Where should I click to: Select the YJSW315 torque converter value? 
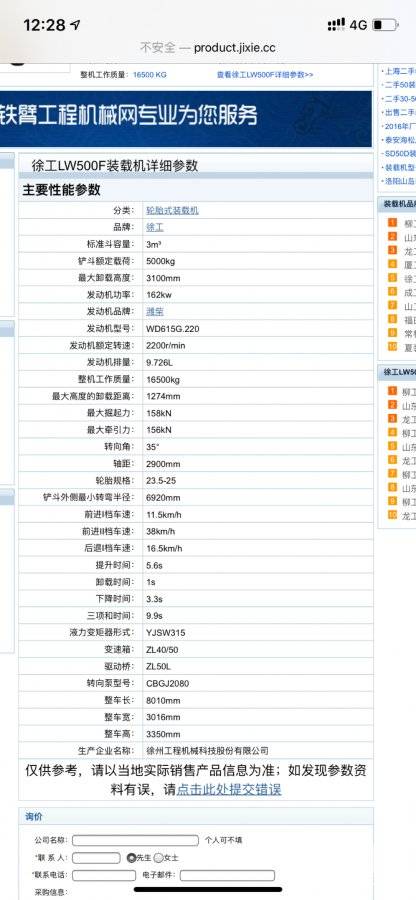point(166,633)
